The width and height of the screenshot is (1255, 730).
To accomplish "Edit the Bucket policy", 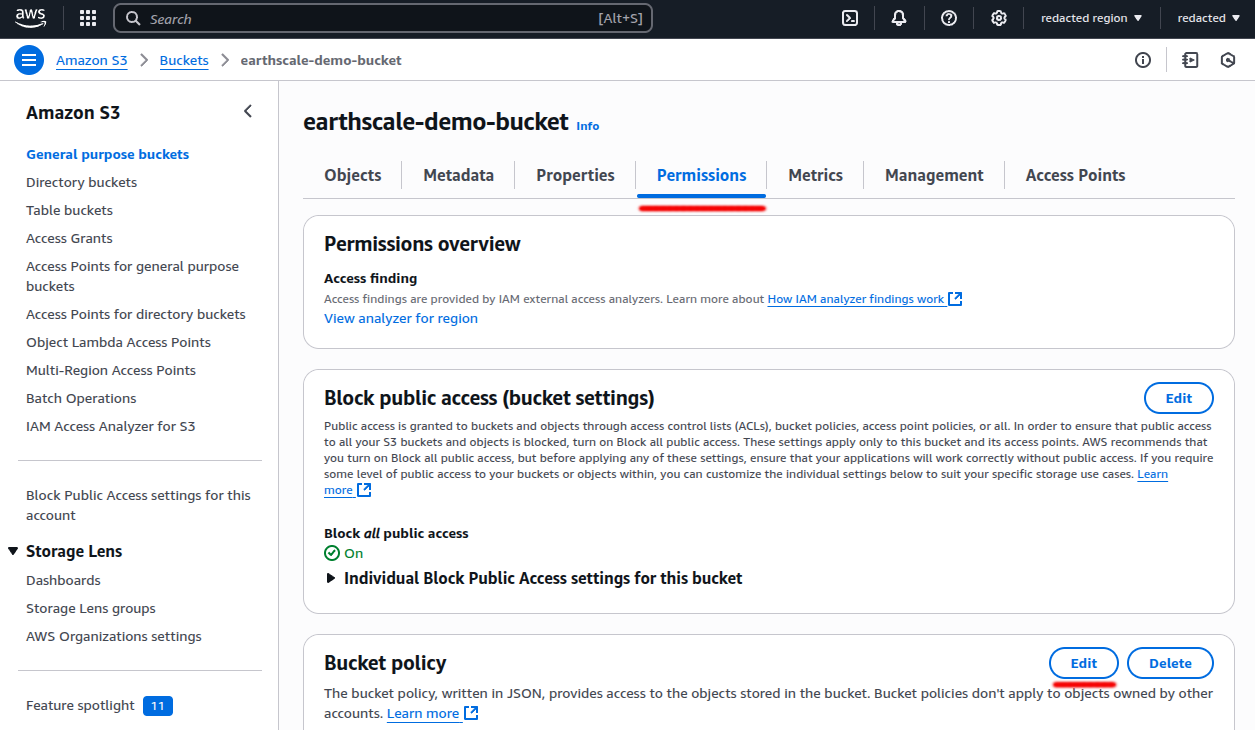I will click(1084, 663).
